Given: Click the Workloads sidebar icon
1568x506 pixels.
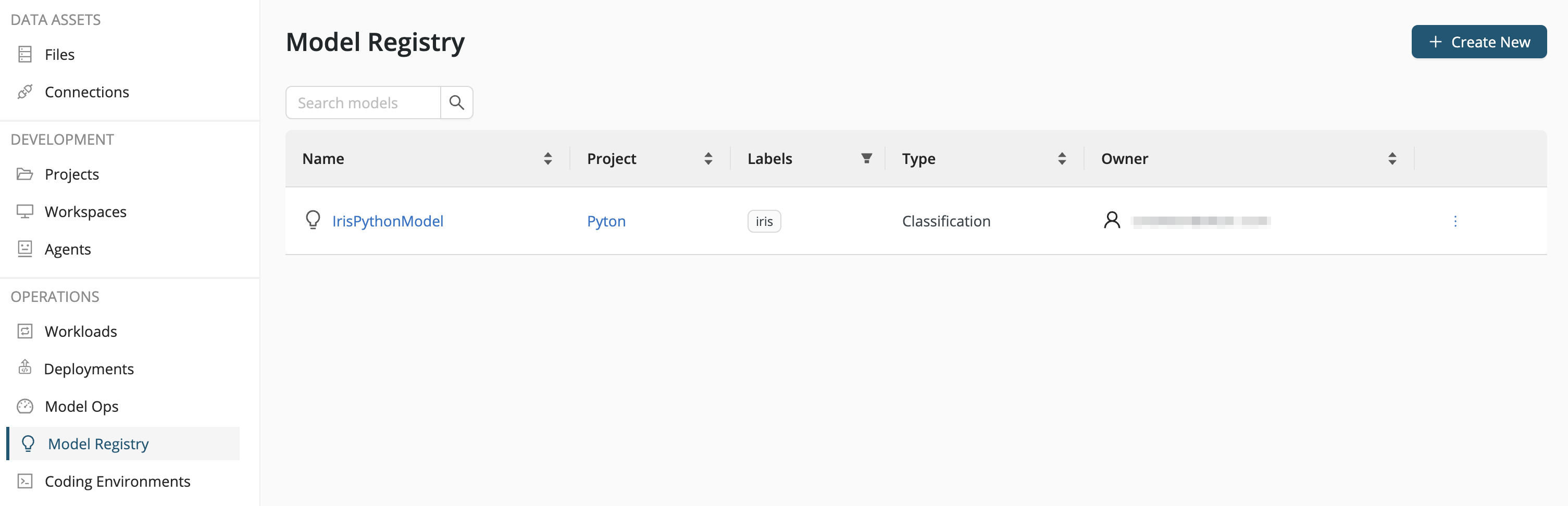Looking at the screenshot, I should tap(25, 332).
